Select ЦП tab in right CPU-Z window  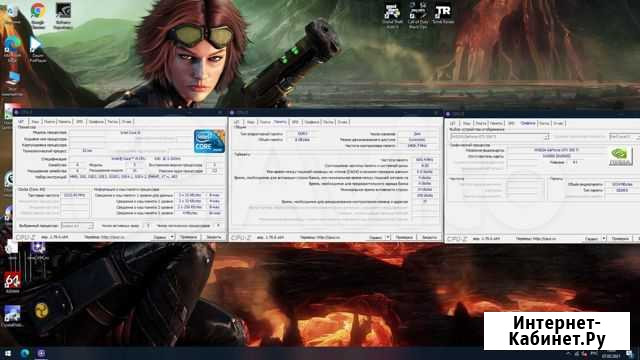click(x=453, y=123)
